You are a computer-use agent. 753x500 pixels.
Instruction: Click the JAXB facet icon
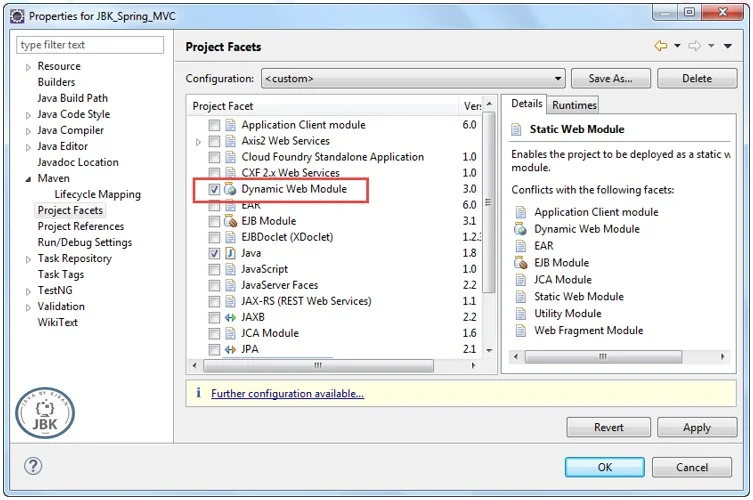click(x=231, y=317)
